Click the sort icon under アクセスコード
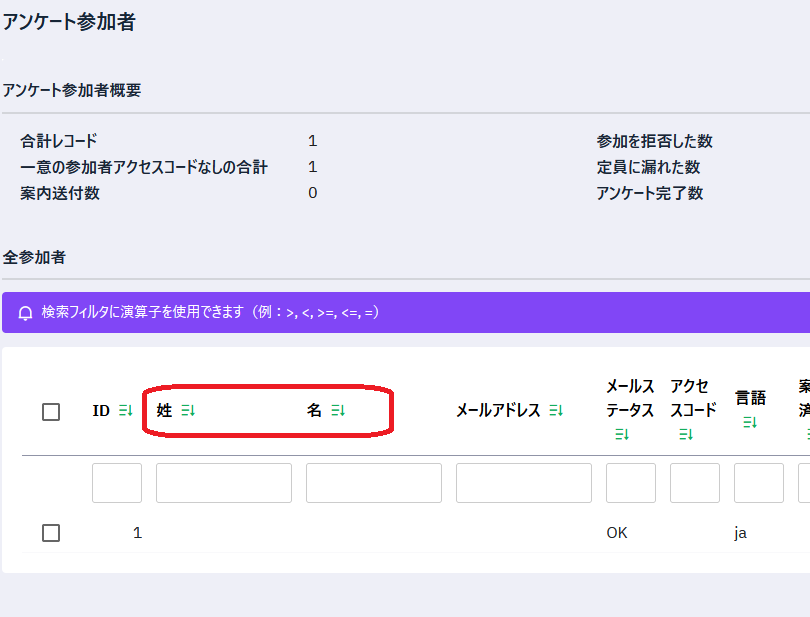The height and width of the screenshot is (617, 810). click(x=686, y=434)
